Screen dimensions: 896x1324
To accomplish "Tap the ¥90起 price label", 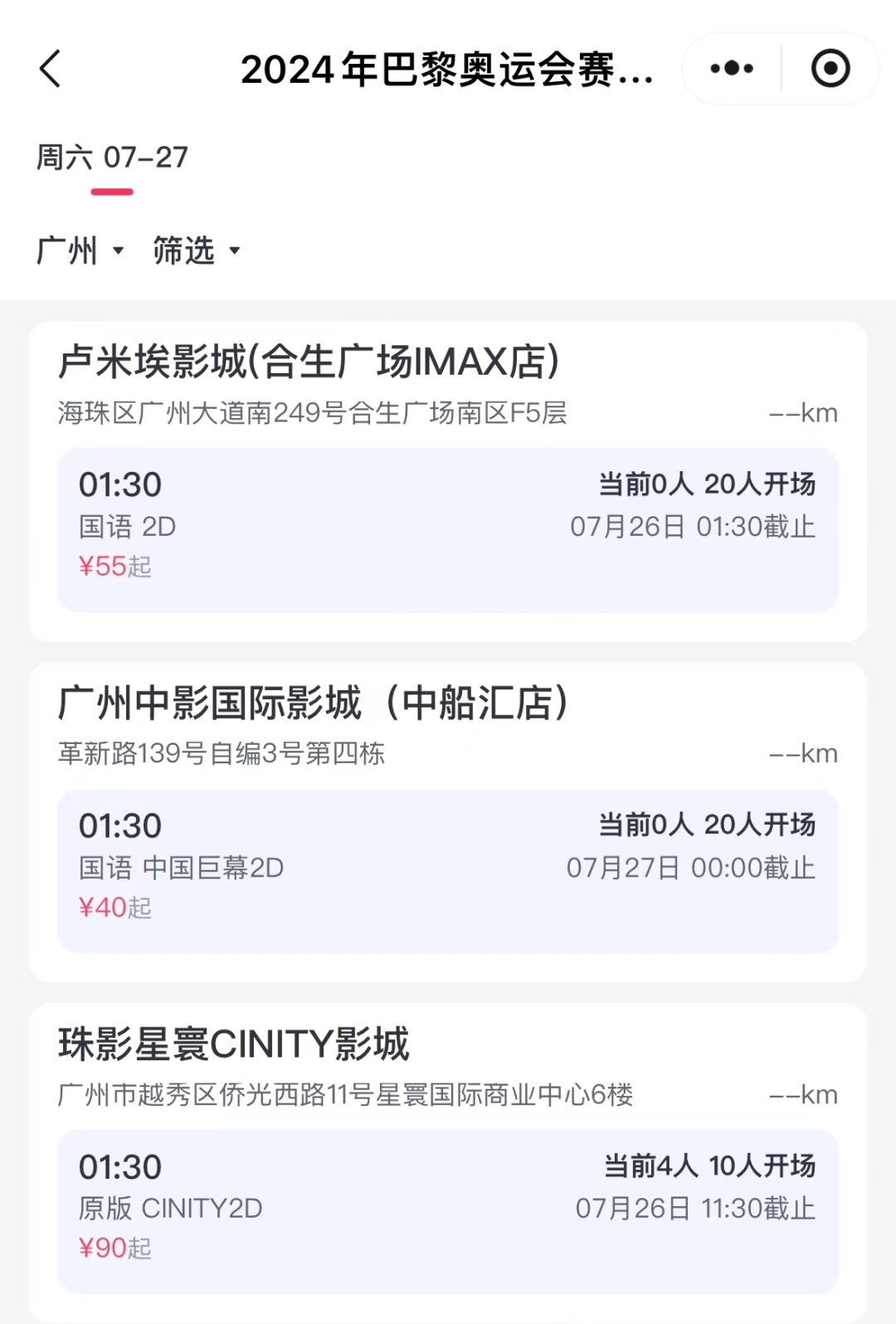I will (114, 1249).
